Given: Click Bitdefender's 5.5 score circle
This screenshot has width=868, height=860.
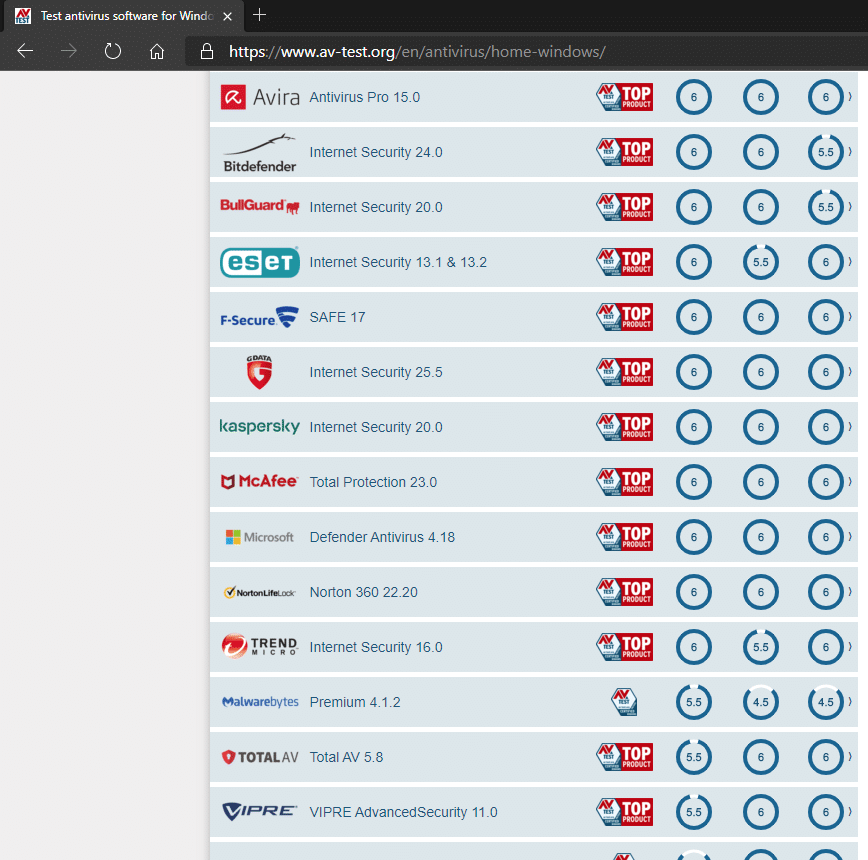Looking at the screenshot, I should coord(825,152).
